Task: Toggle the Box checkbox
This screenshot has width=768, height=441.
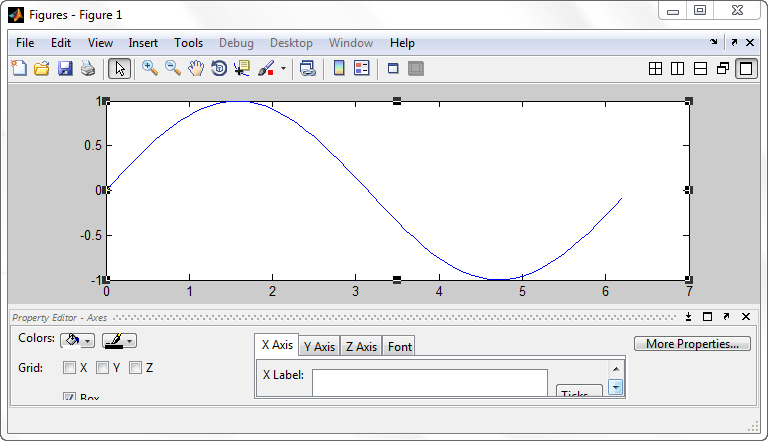Action: point(70,396)
